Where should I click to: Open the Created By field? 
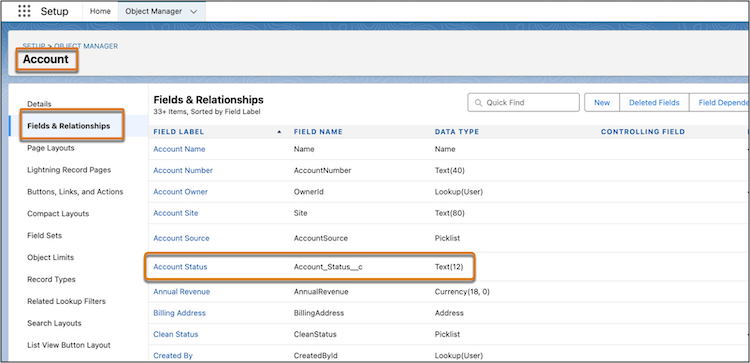coord(173,355)
